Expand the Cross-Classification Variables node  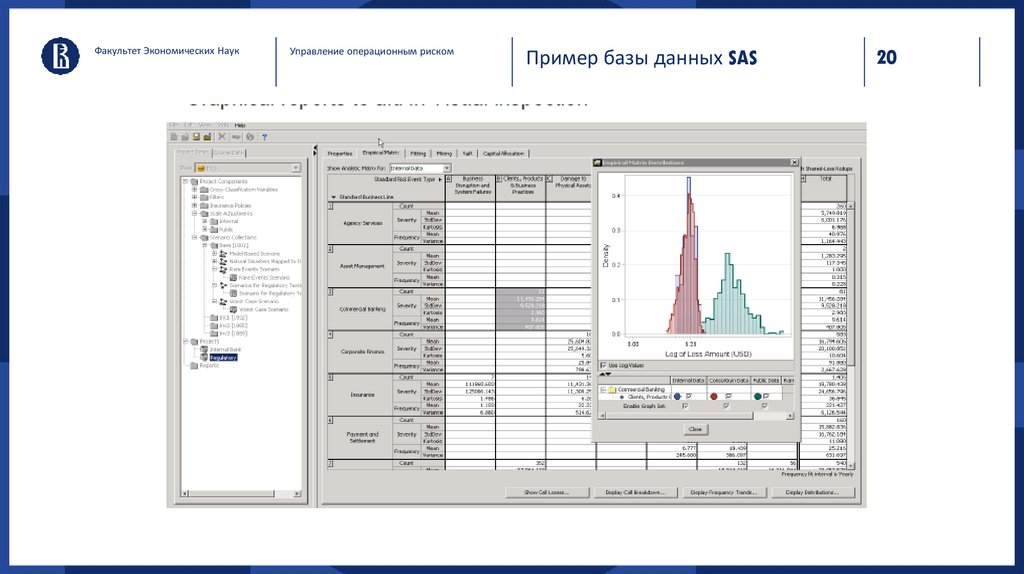[x=195, y=189]
